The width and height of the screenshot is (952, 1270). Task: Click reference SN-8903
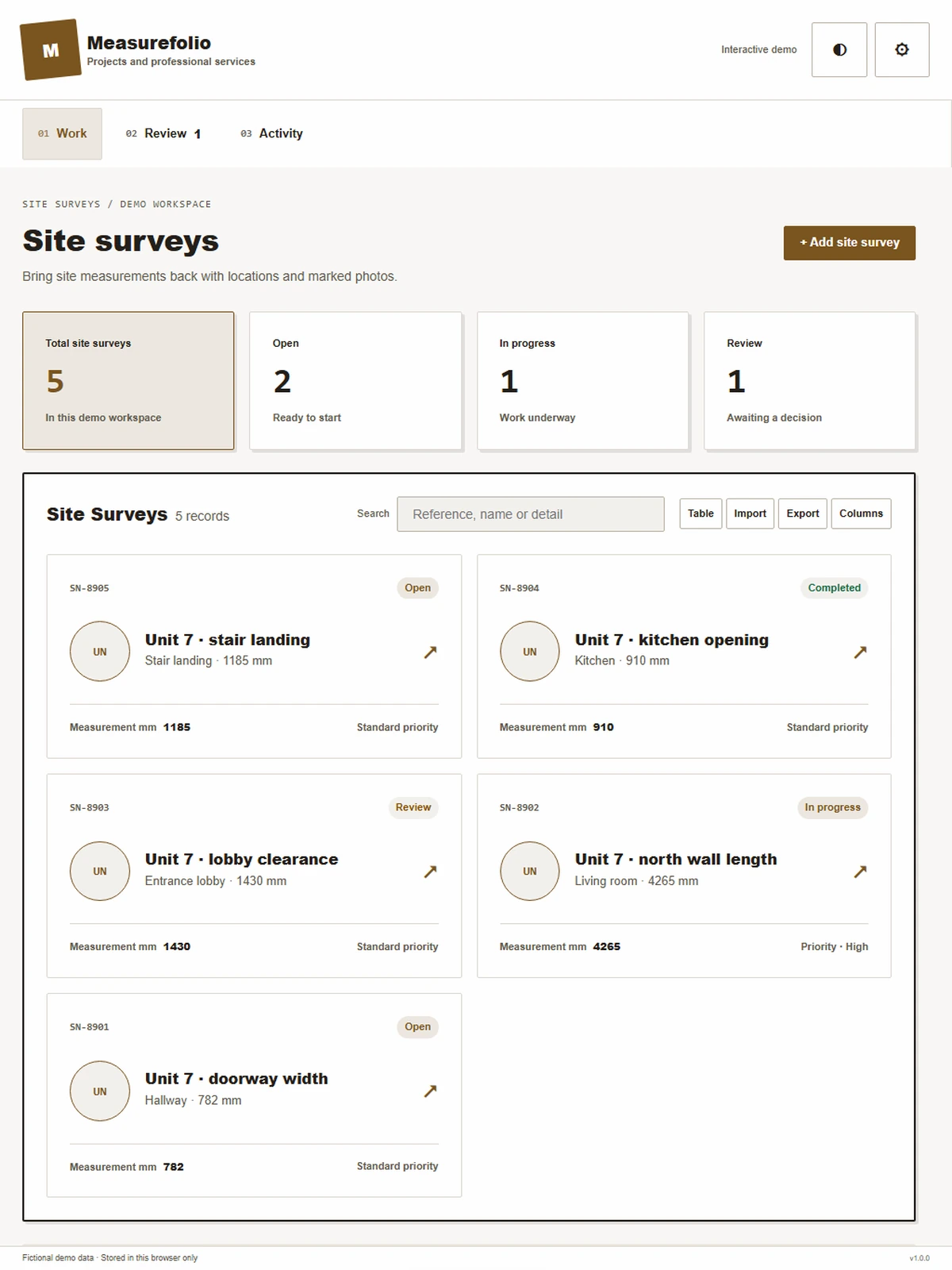point(90,807)
